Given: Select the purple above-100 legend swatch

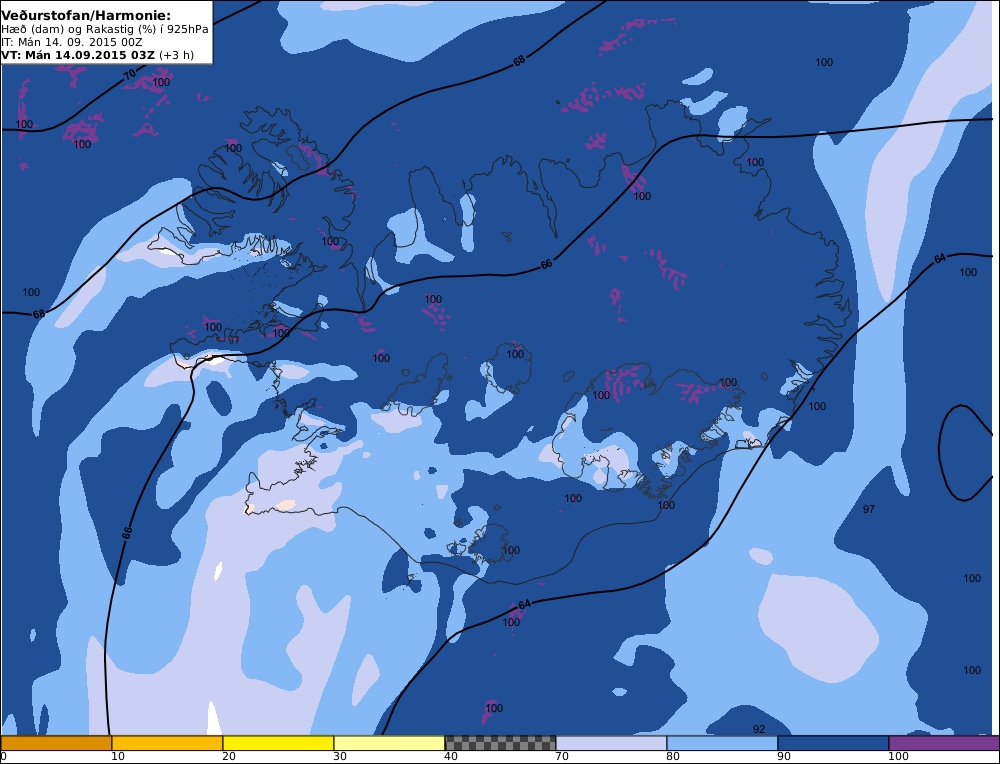Looking at the screenshot, I should [x=944, y=743].
